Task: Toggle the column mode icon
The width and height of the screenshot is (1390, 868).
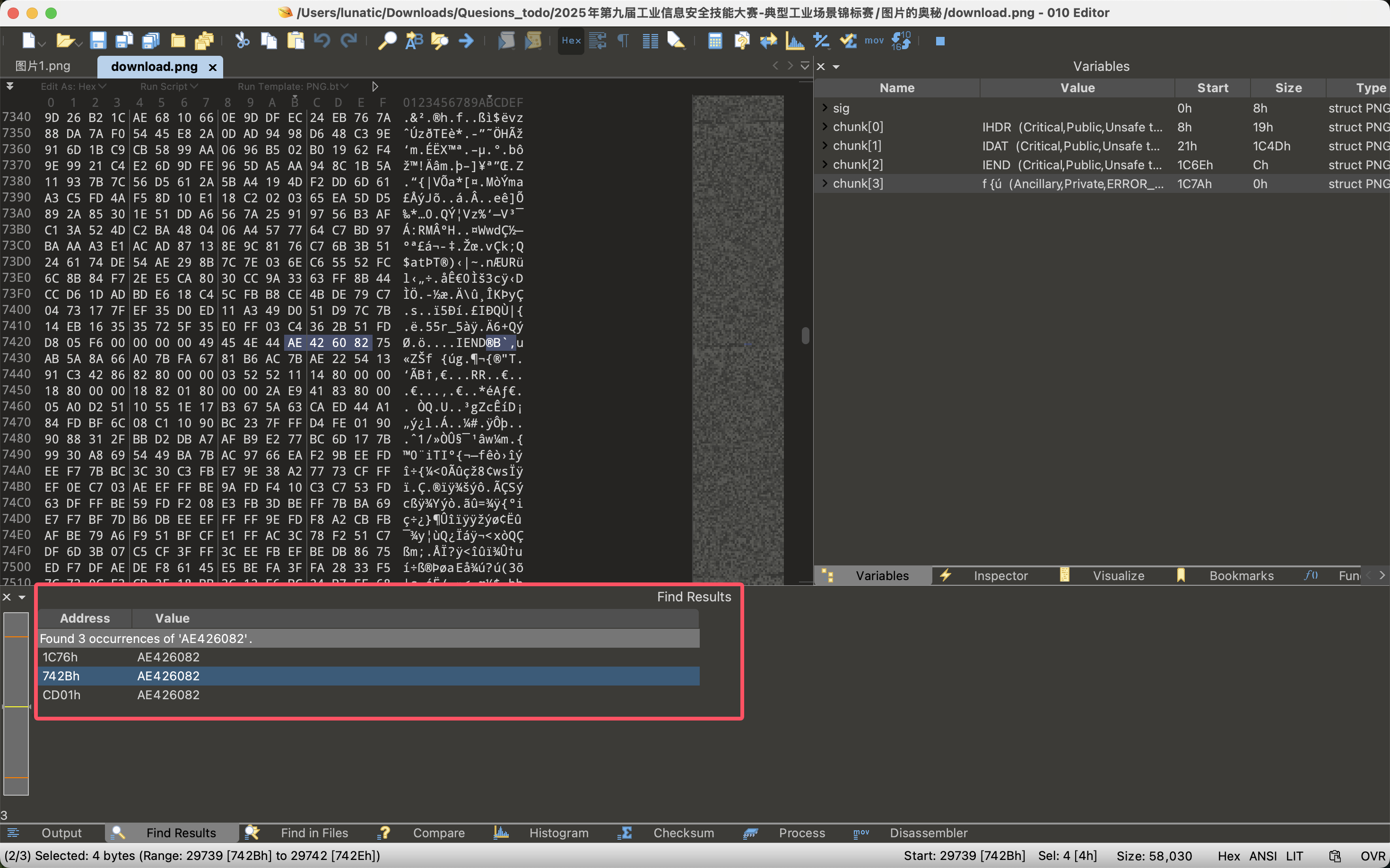Action: pyautogui.click(x=650, y=40)
